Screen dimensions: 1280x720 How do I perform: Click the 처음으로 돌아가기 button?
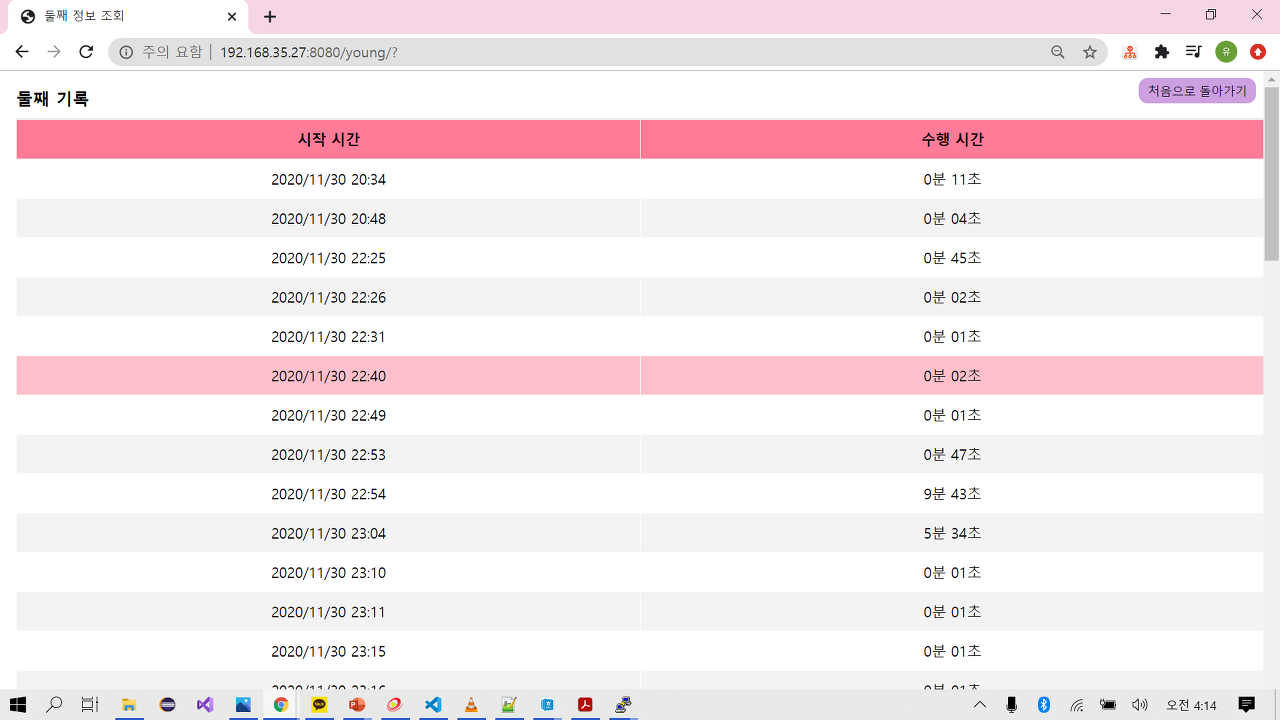point(1196,91)
